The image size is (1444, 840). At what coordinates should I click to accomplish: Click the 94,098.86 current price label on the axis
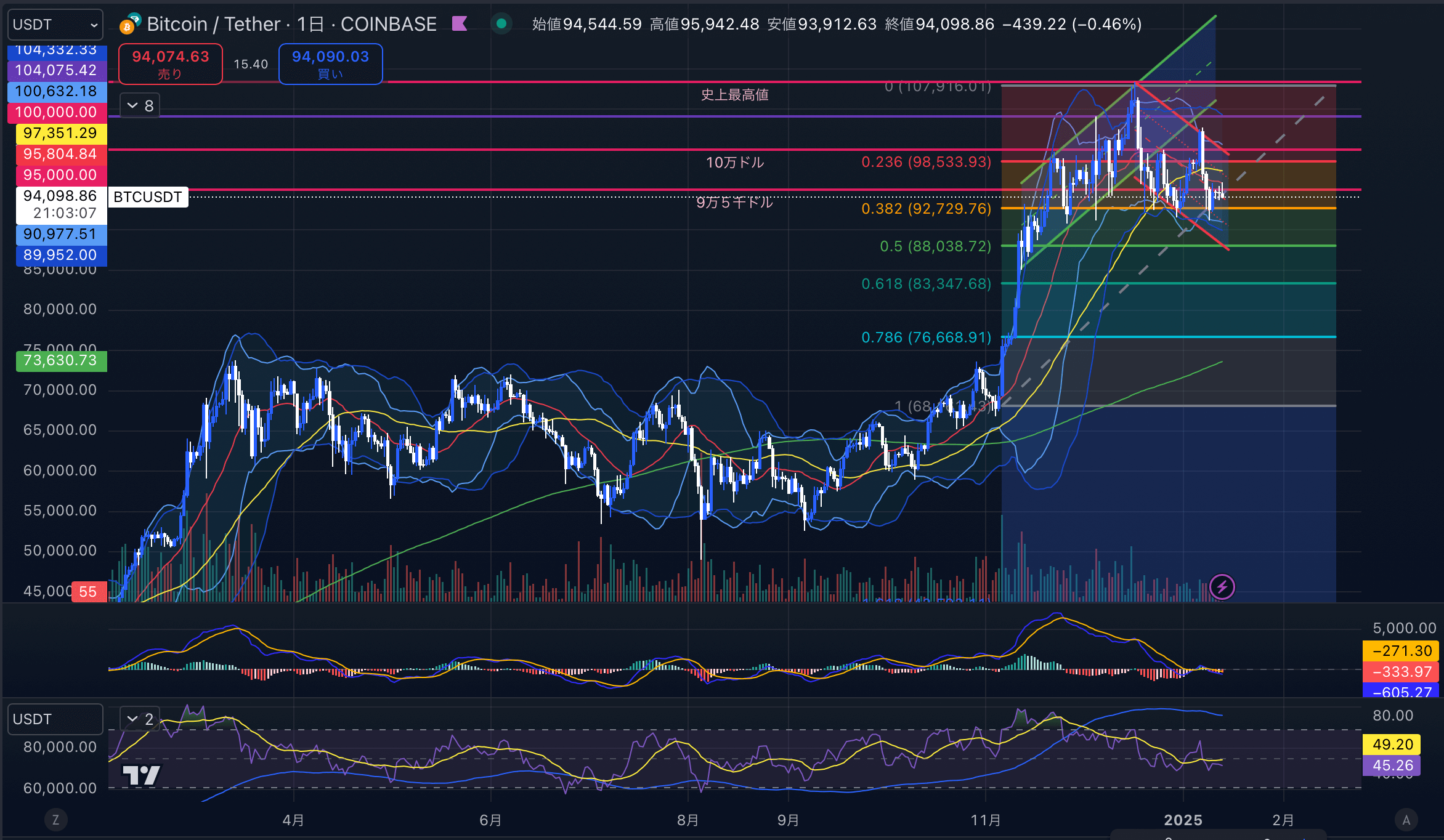pyautogui.click(x=60, y=204)
